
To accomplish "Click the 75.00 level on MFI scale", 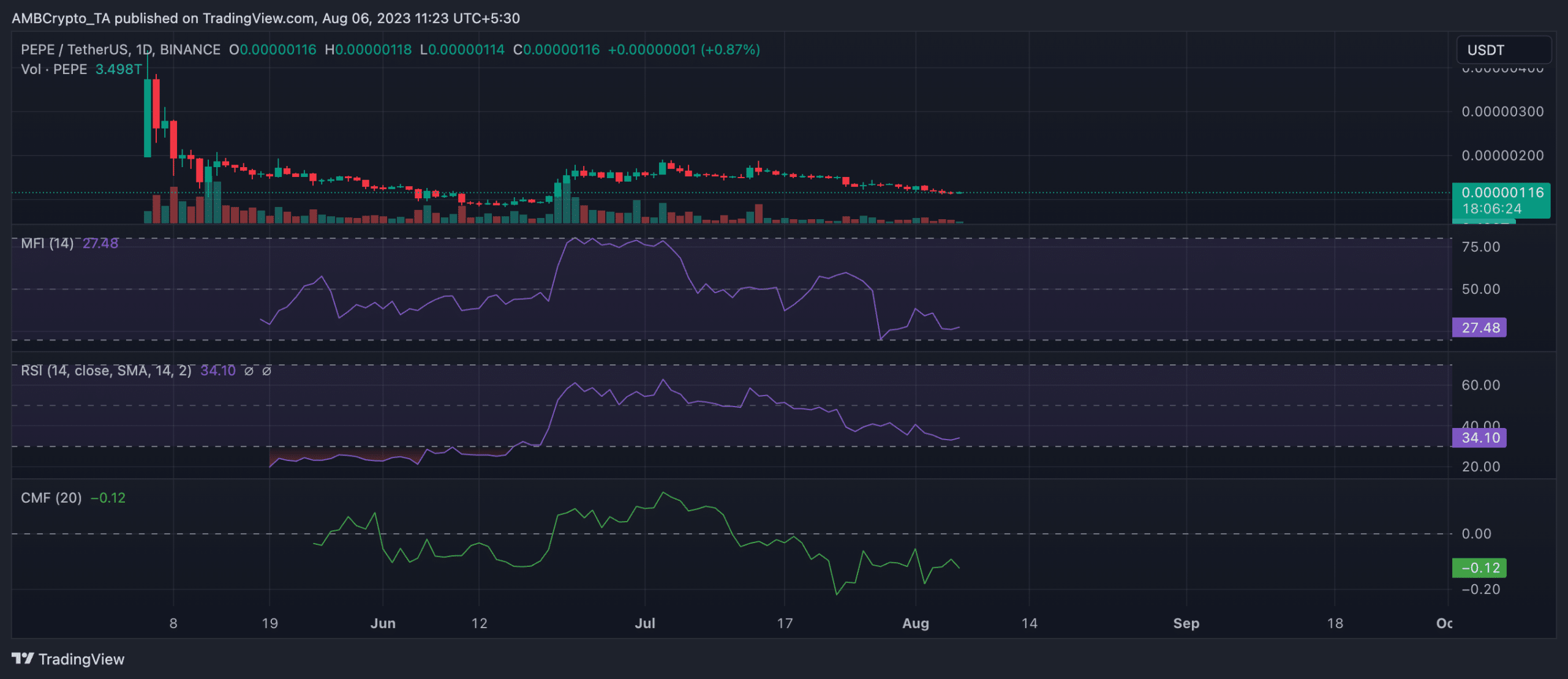I will 1480,247.
